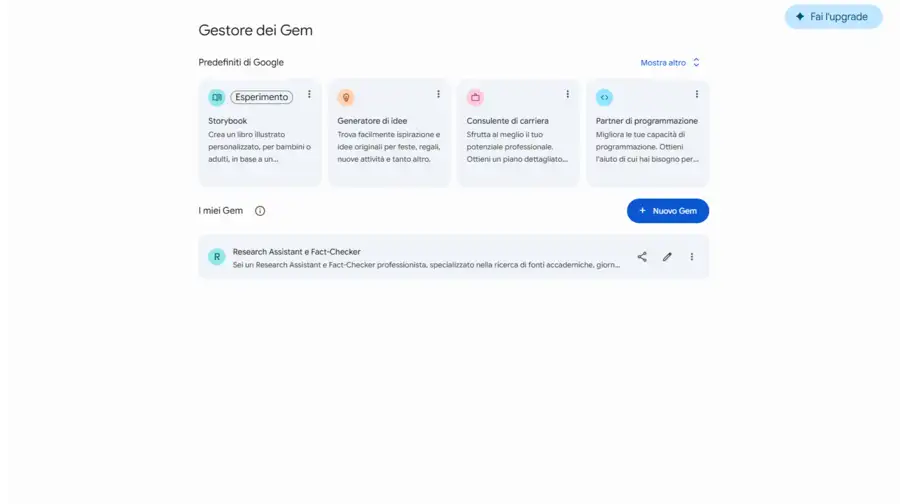Image resolution: width=900 pixels, height=504 pixels.
Task: Open the Consulente di carriera three-dot menu
Action: point(567,94)
